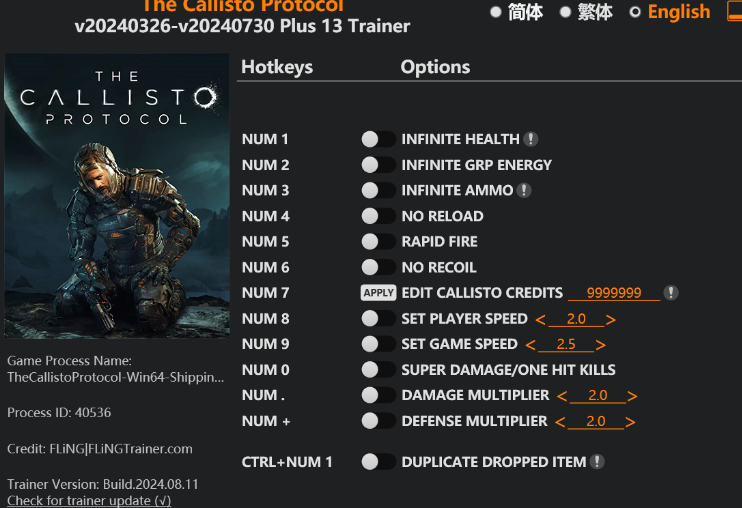The image size is (742, 508).
Task: Click the player speed value 2.0
Action: tap(576, 319)
